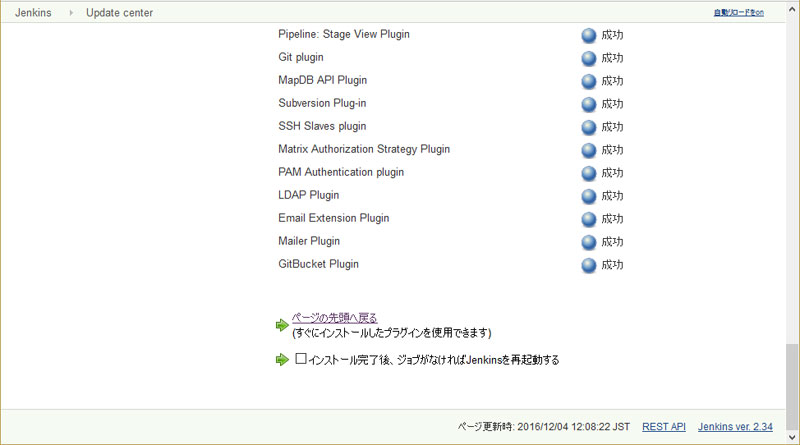Screen dimensions: 800x445
Task: Select the Git plugin text
Action: [301, 57]
